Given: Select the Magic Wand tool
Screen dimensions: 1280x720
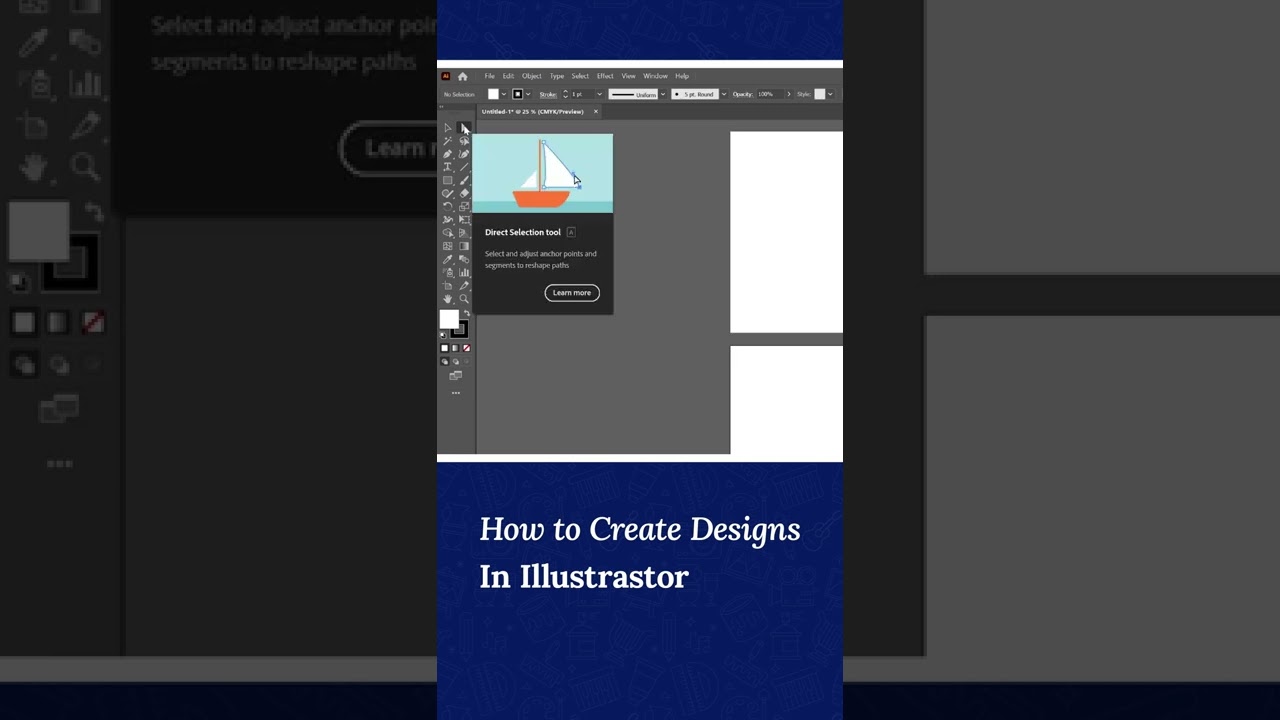Looking at the screenshot, I should [x=448, y=141].
